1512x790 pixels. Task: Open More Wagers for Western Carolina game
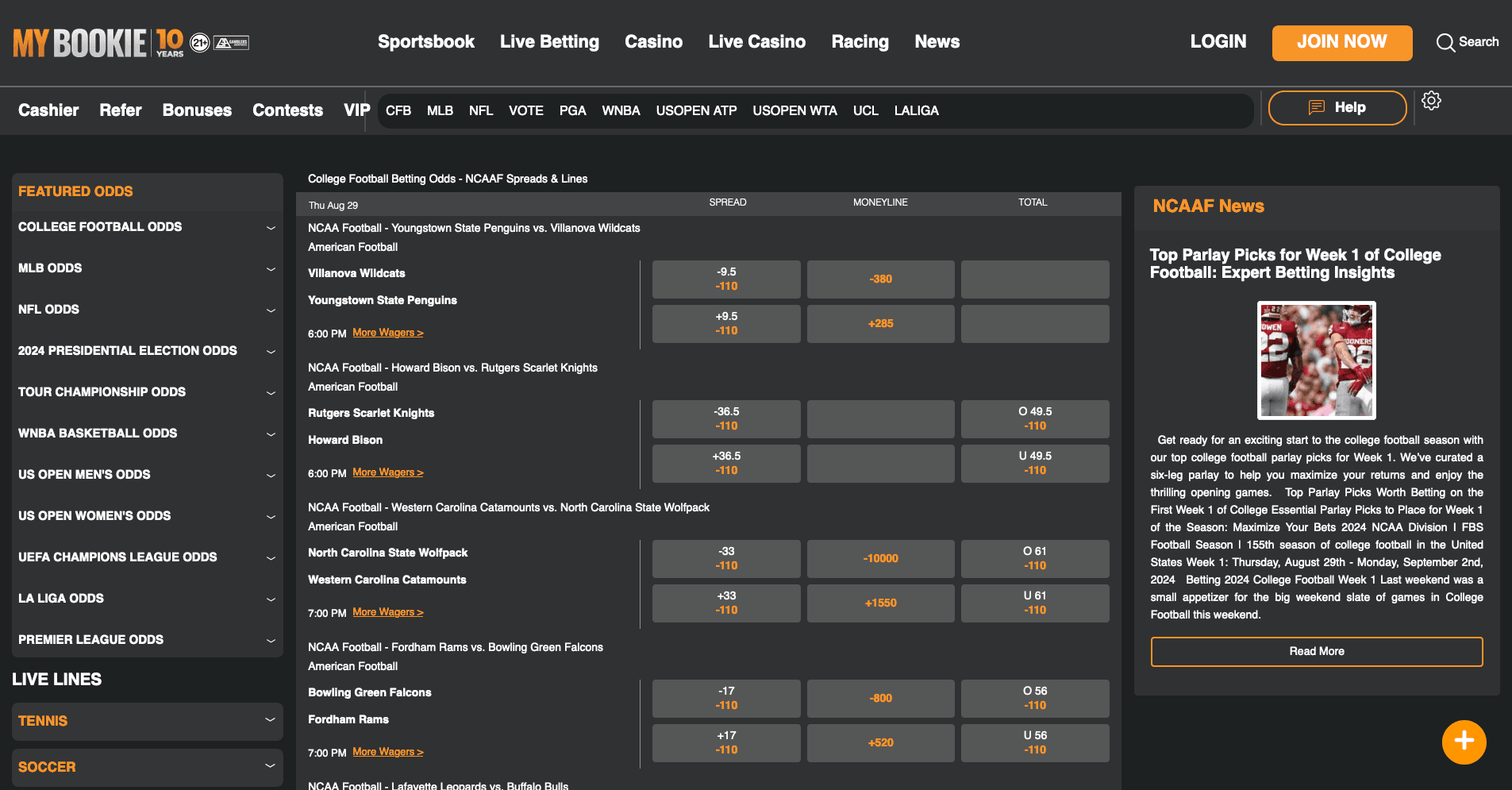(x=388, y=612)
